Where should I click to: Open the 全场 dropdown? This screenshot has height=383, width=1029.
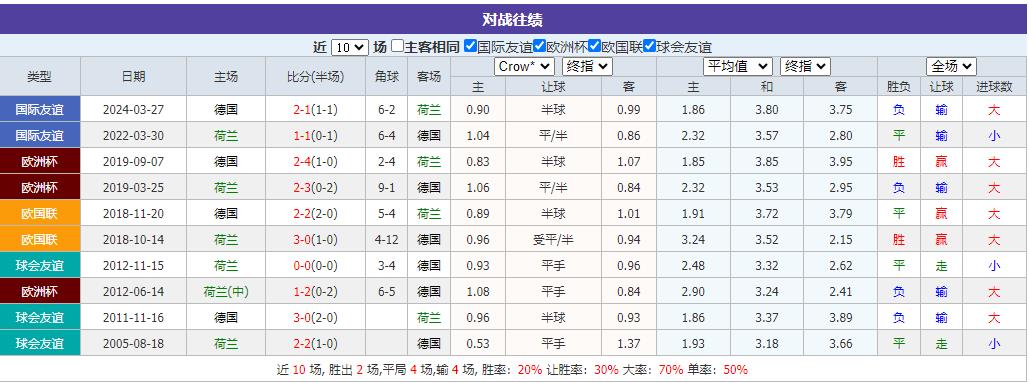coord(952,66)
